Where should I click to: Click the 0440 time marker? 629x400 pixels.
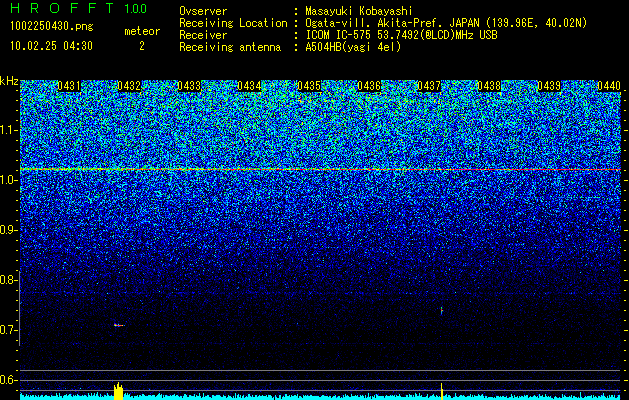(609, 86)
